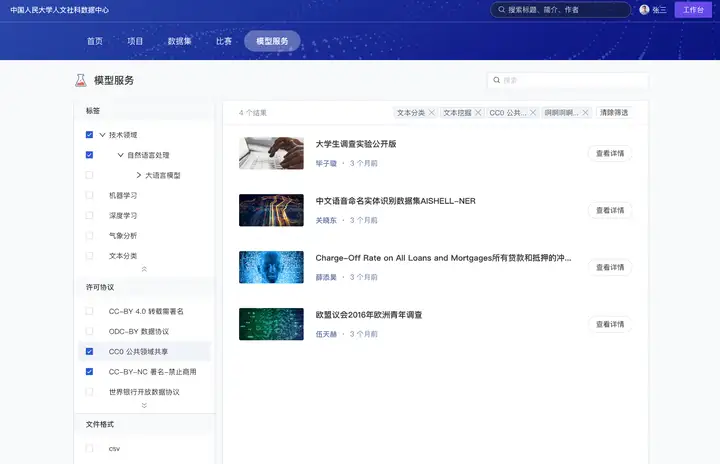Remove the CC0 公共 filter tag
Image resolution: width=720 pixels, height=464 pixels.
tap(533, 113)
